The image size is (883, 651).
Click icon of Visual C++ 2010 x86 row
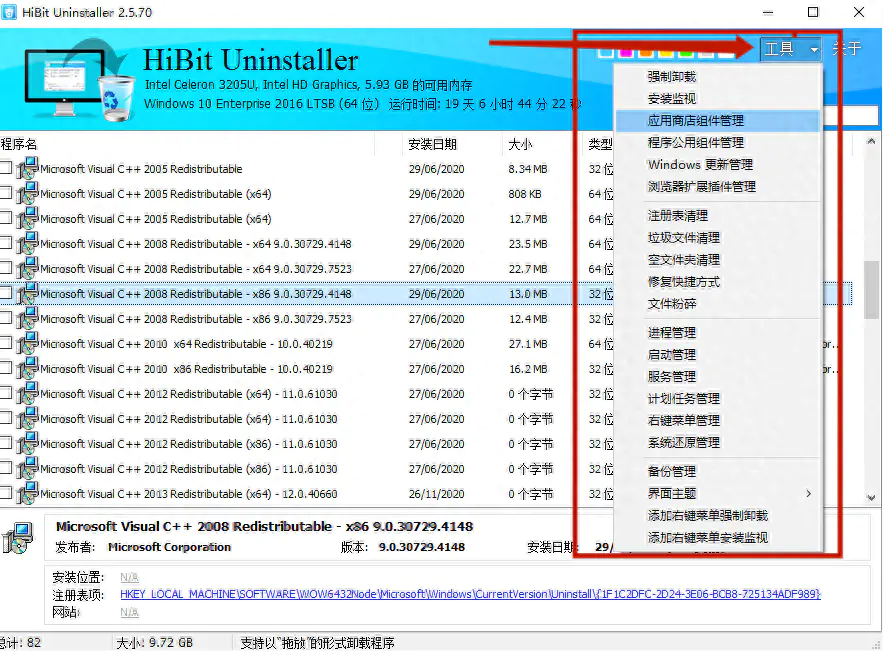[28, 369]
